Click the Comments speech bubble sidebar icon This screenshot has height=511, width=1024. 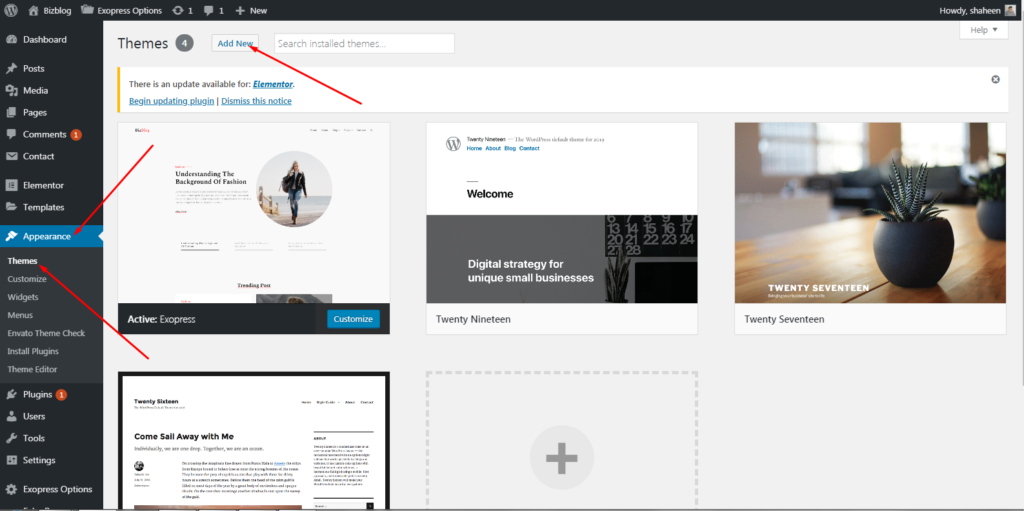click(x=11, y=134)
